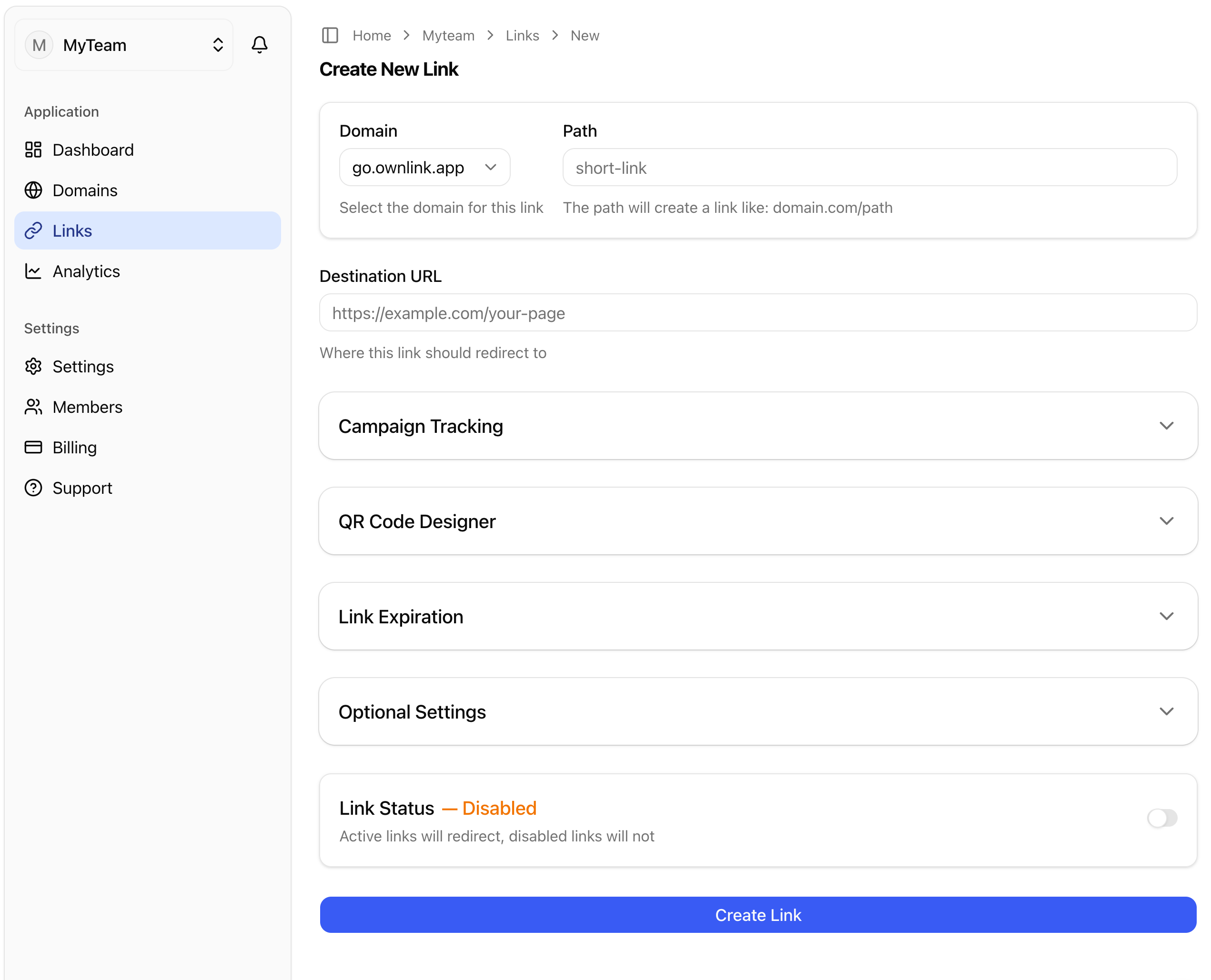Screen dimensions: 1211x980
Task: Open the MyTeam team switcher
Action: 124,45
